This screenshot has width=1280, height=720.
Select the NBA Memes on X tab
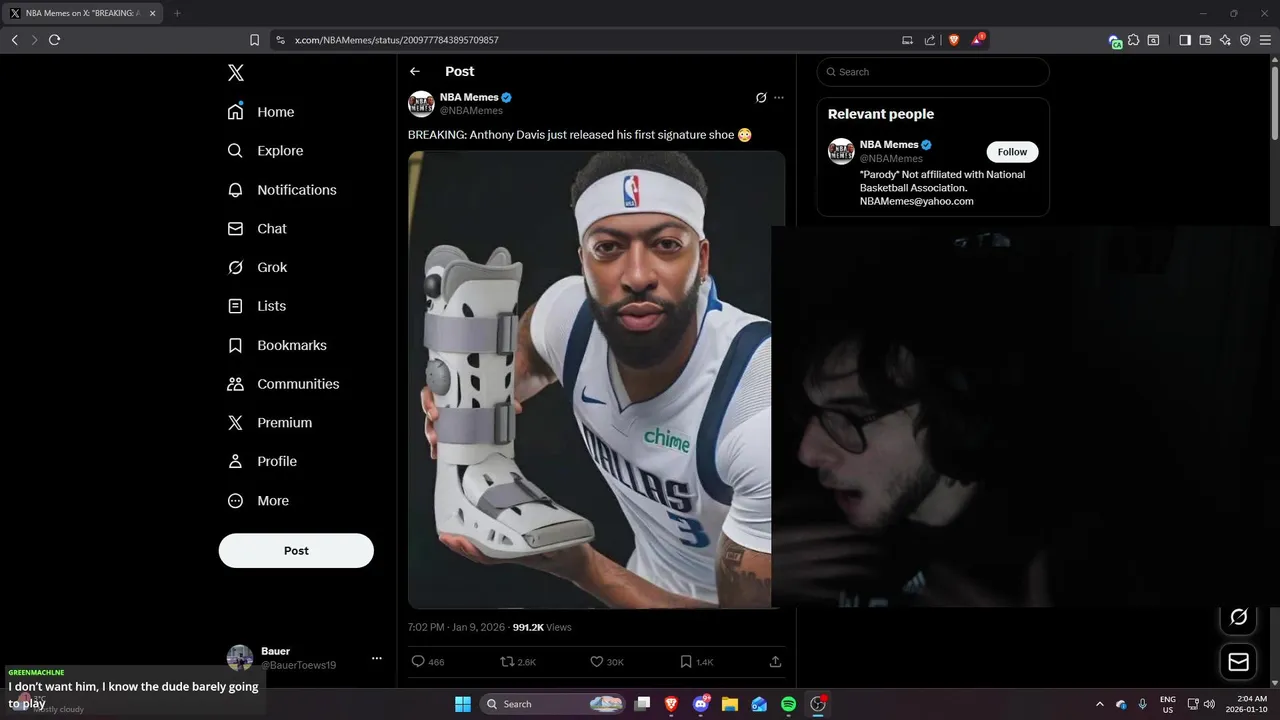(x=84, y=13)
